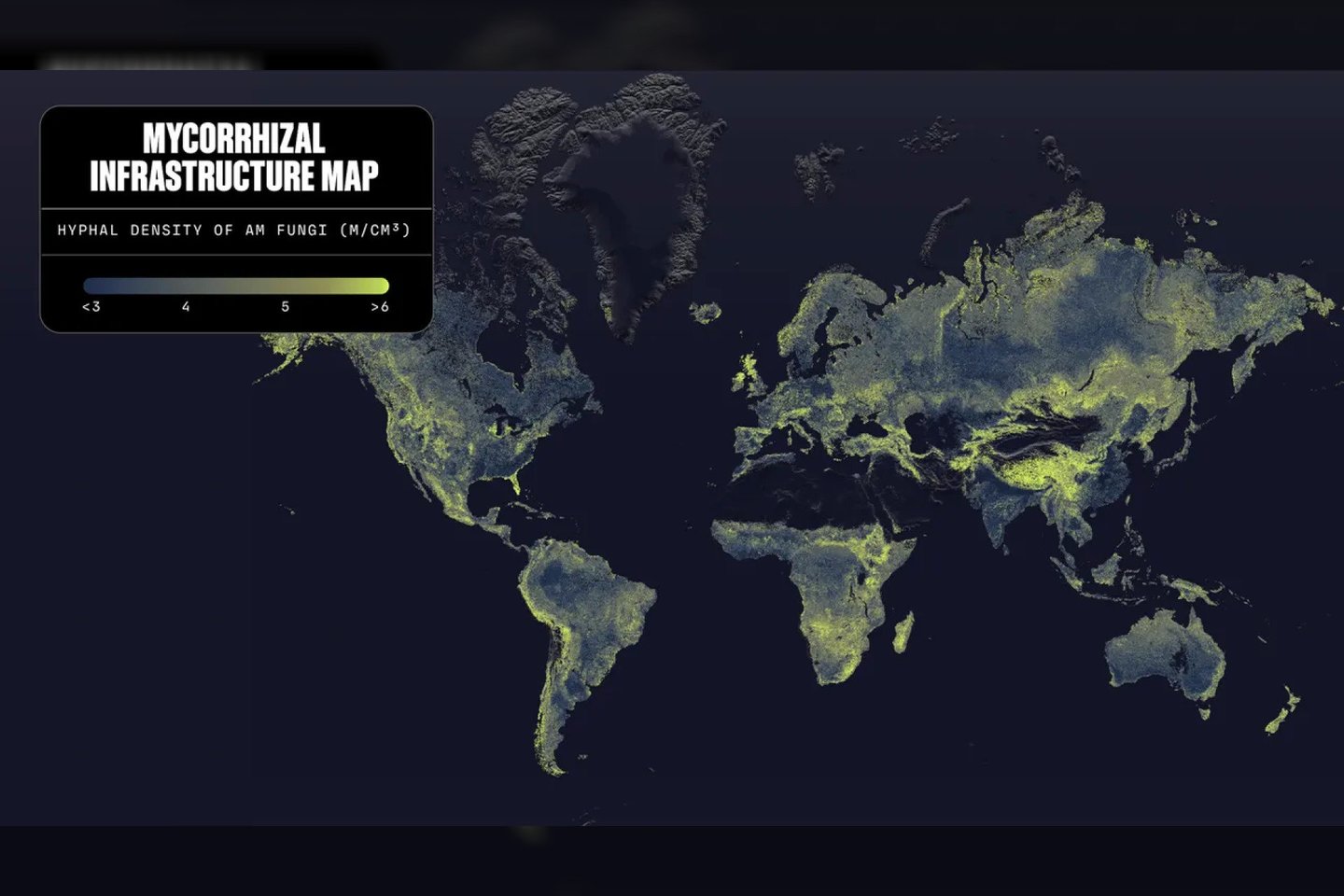Click the legend value 5
Screen dimensions: 1344x896
pos(286,306)
